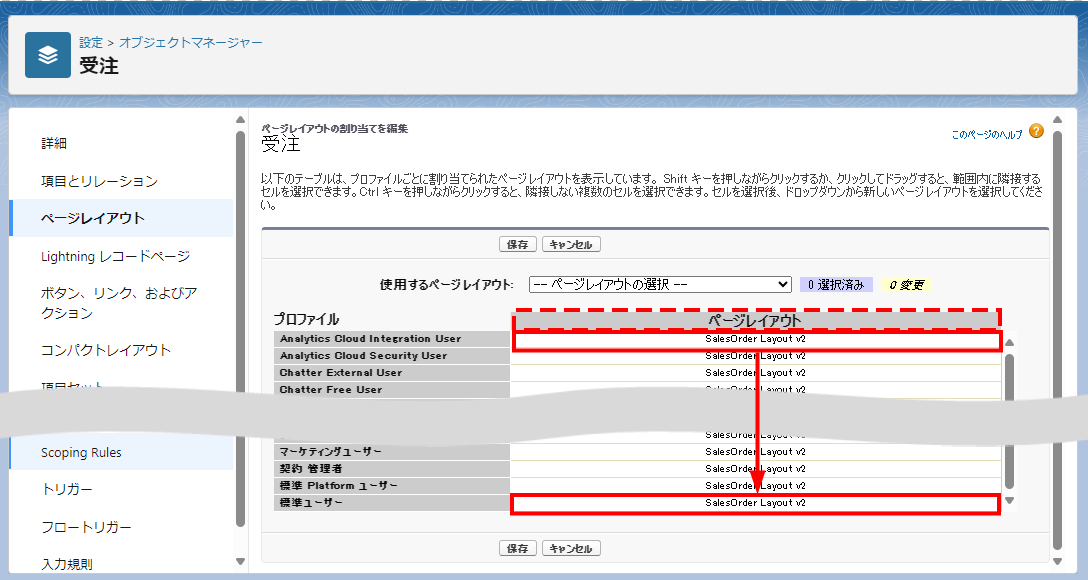
Task: Select layout cell for Chatter Free User
Action: [755, 390]
